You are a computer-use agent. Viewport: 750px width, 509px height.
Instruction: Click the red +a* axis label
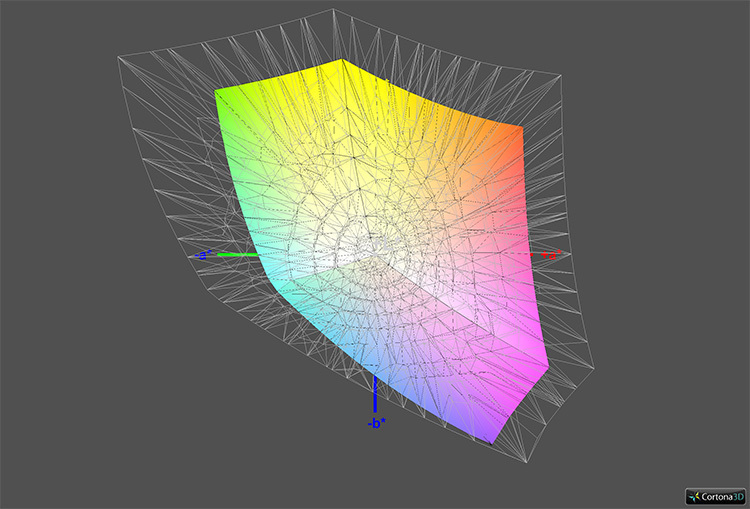pyautogui.click(x=547, y=256)
